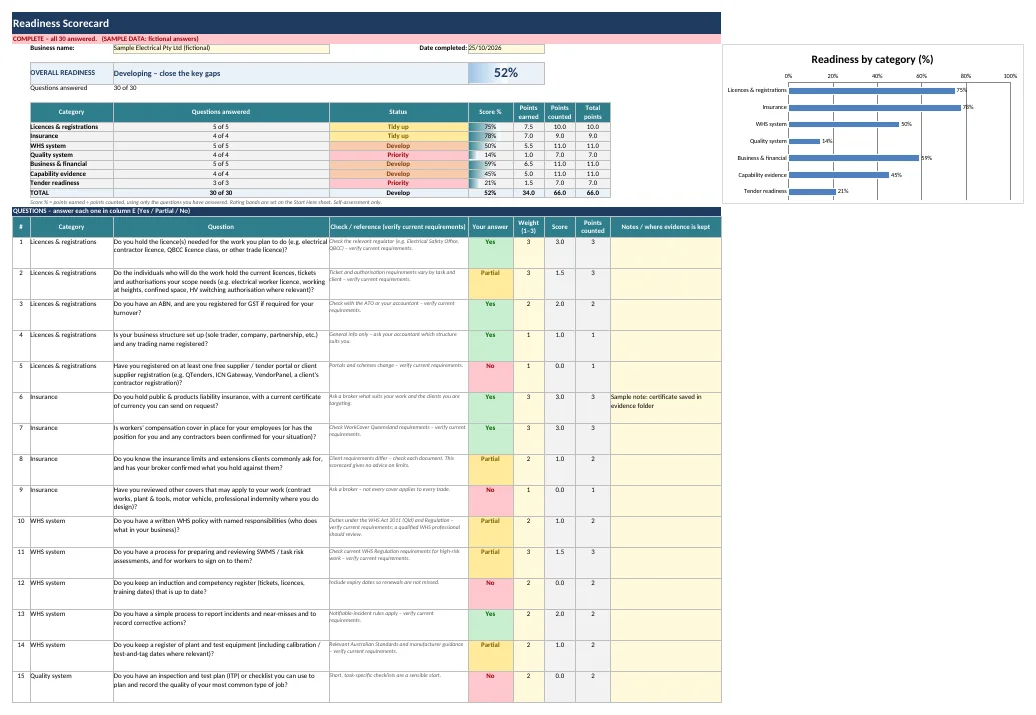The image size is (1036, 715).
Task: Click the 78% score data bar cell
Action: click(x=490, y=136)
